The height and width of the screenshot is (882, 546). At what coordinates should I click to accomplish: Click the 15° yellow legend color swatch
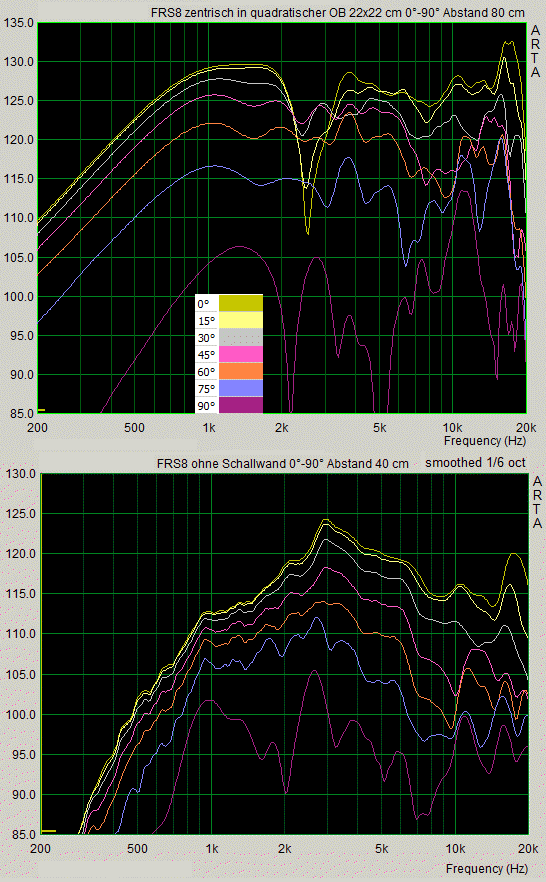tap(241, 321)
